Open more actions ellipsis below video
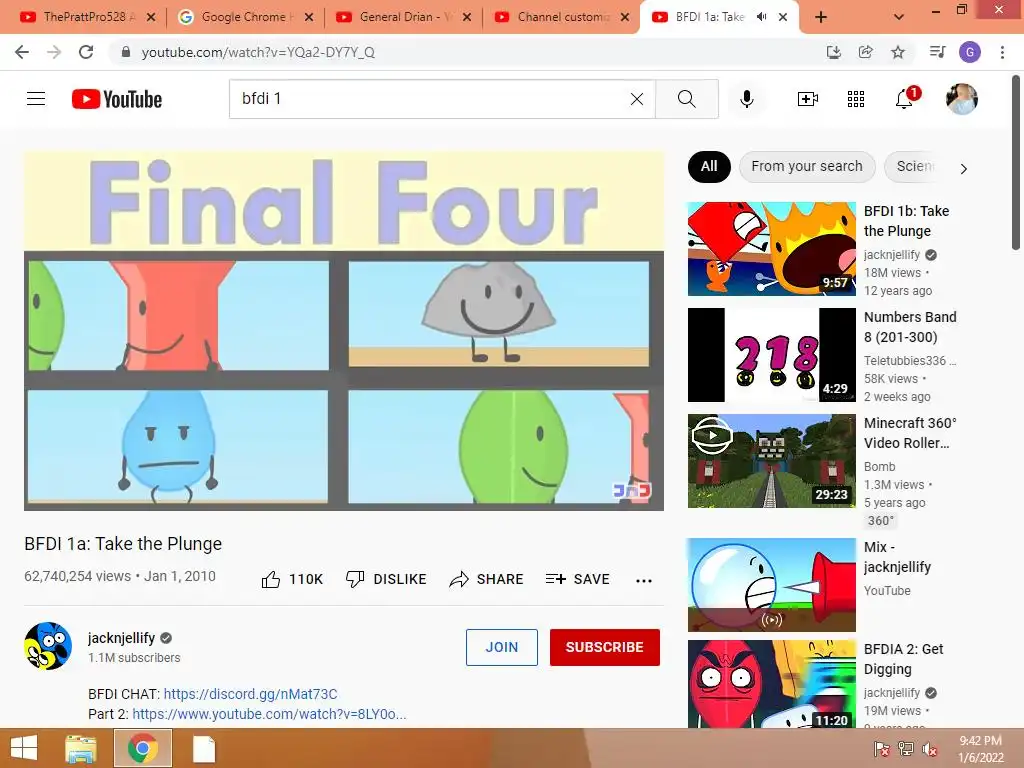 click(x=644, y=580)
